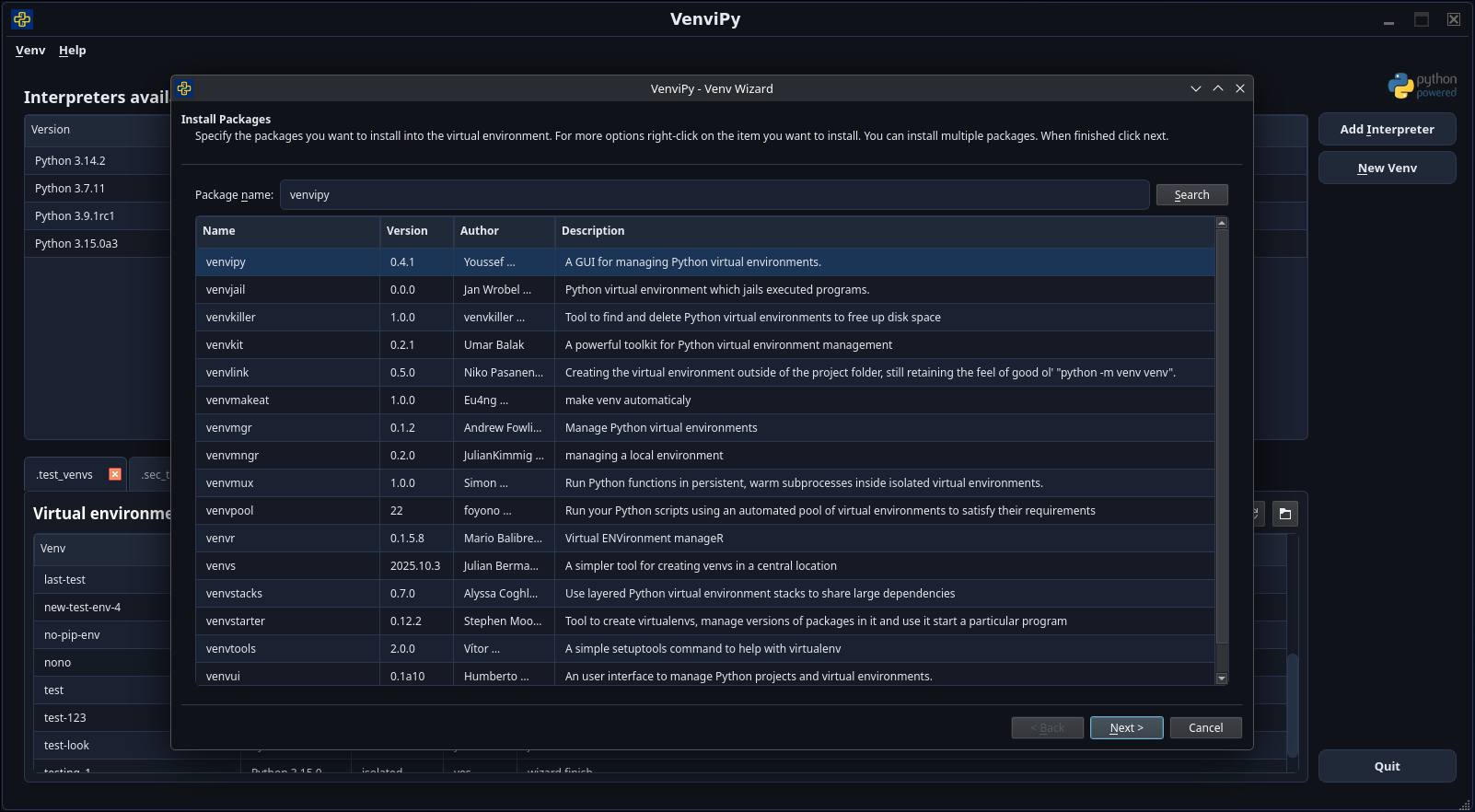Open the Help menu
This screenshot has height=812, width=1475.
pyautogui.click(x=73, y=51)
